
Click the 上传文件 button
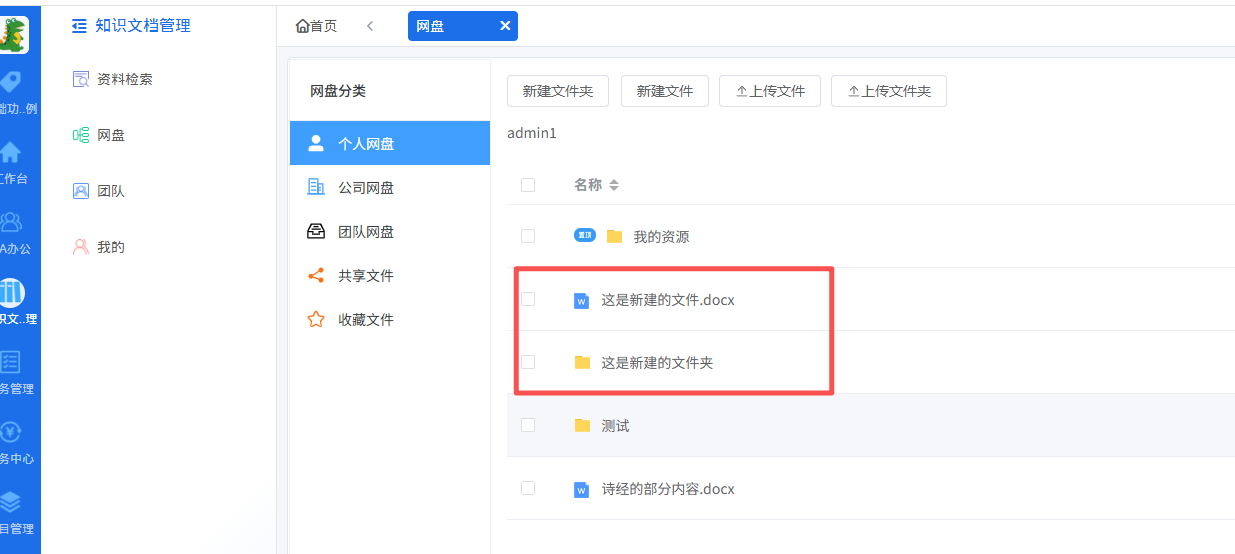click(770, 91)
